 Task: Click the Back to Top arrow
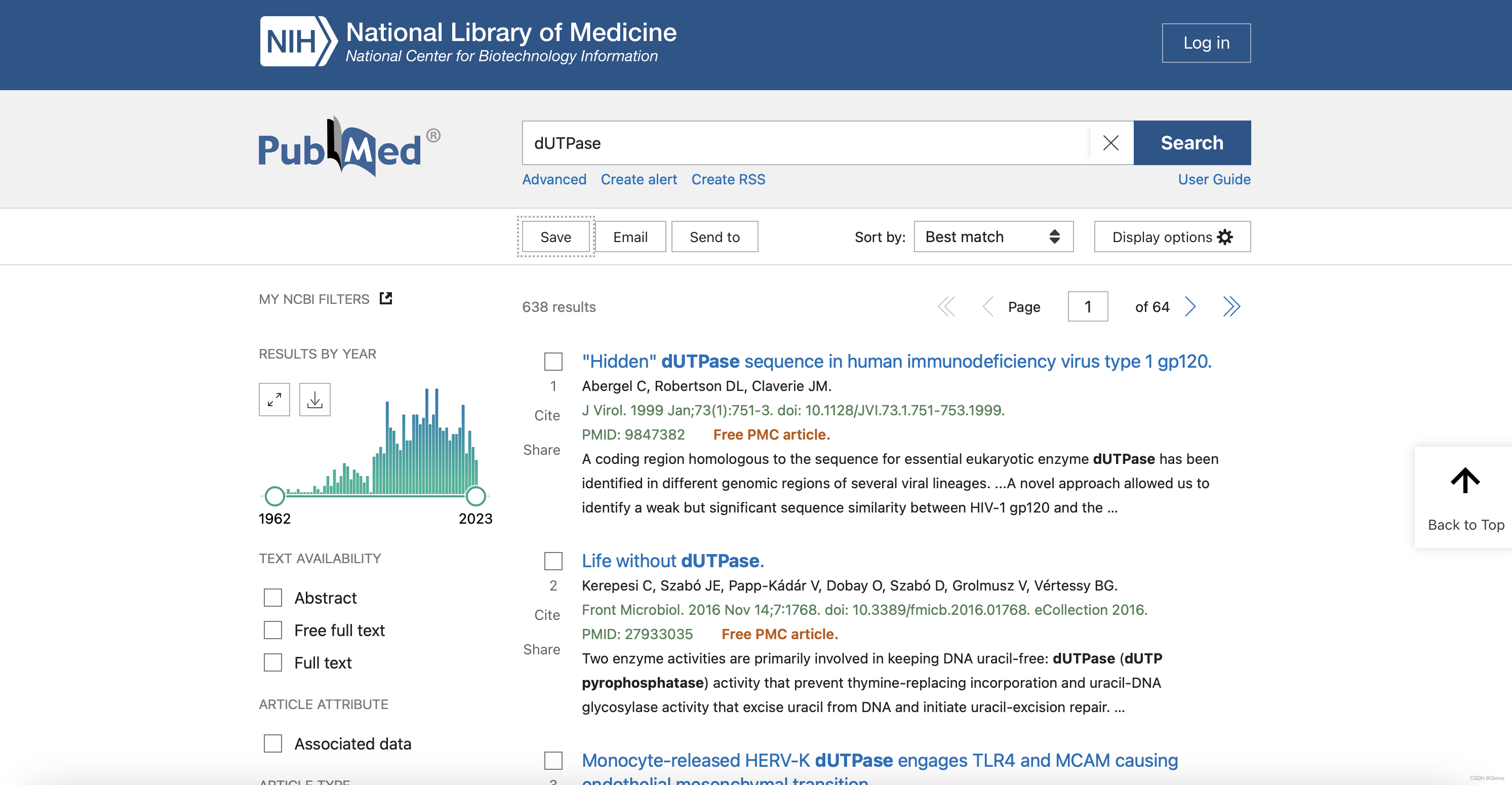(1464, 482)
